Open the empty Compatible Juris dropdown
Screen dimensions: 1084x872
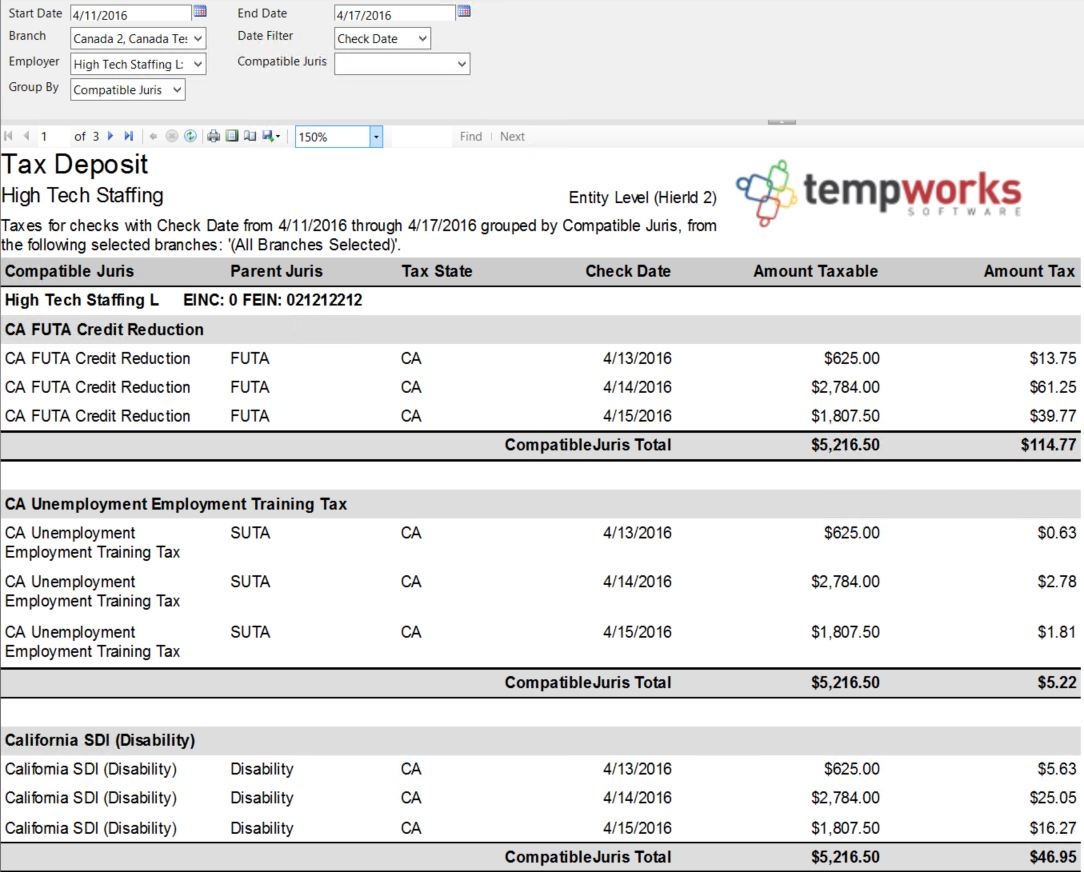tap(402, 64)
